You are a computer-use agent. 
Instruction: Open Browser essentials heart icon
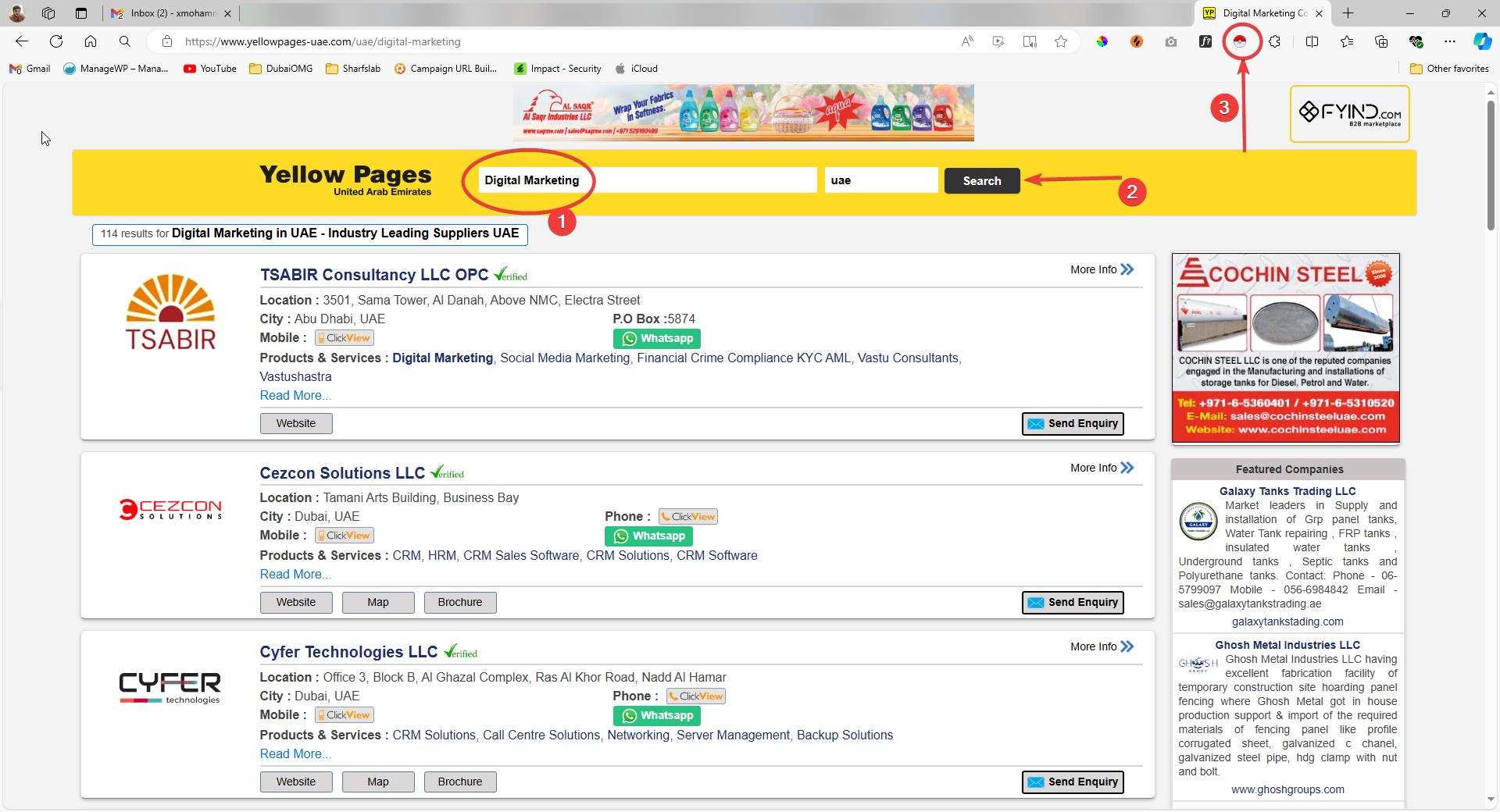click(1416, 41)
